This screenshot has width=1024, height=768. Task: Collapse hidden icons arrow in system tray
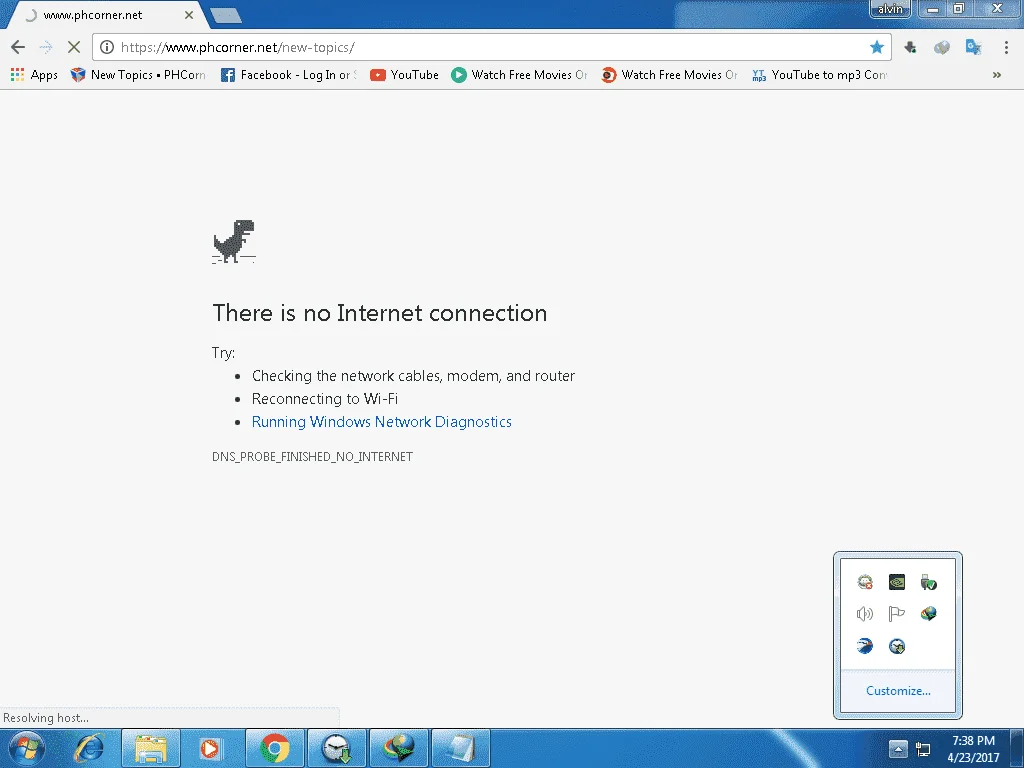click(898, 749)
